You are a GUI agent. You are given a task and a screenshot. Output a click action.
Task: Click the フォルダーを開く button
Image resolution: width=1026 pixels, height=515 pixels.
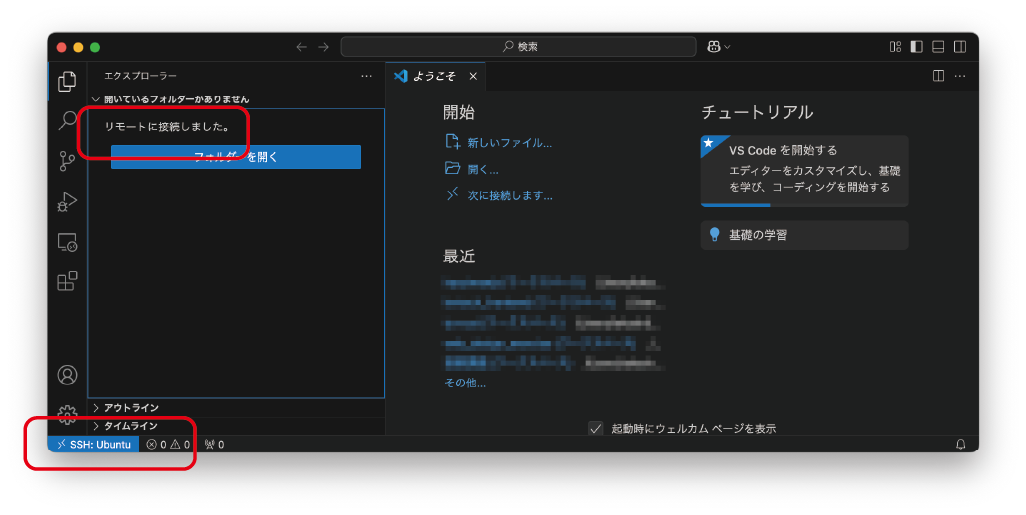pos(236,157)
